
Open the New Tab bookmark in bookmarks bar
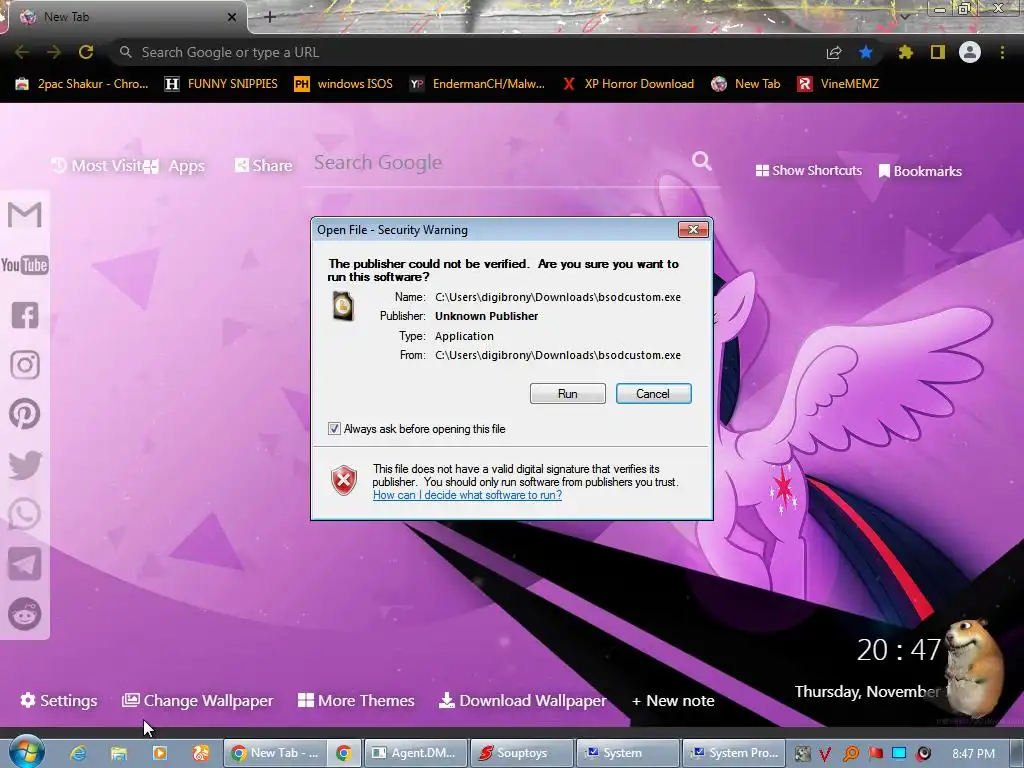click(x=746, y=84)
